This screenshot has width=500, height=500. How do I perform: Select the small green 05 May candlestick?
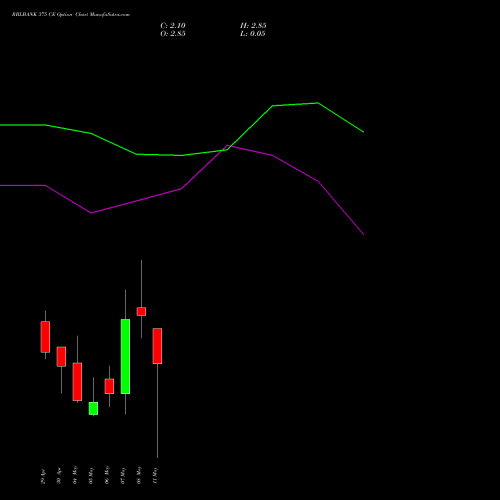(x=93, y=408)
